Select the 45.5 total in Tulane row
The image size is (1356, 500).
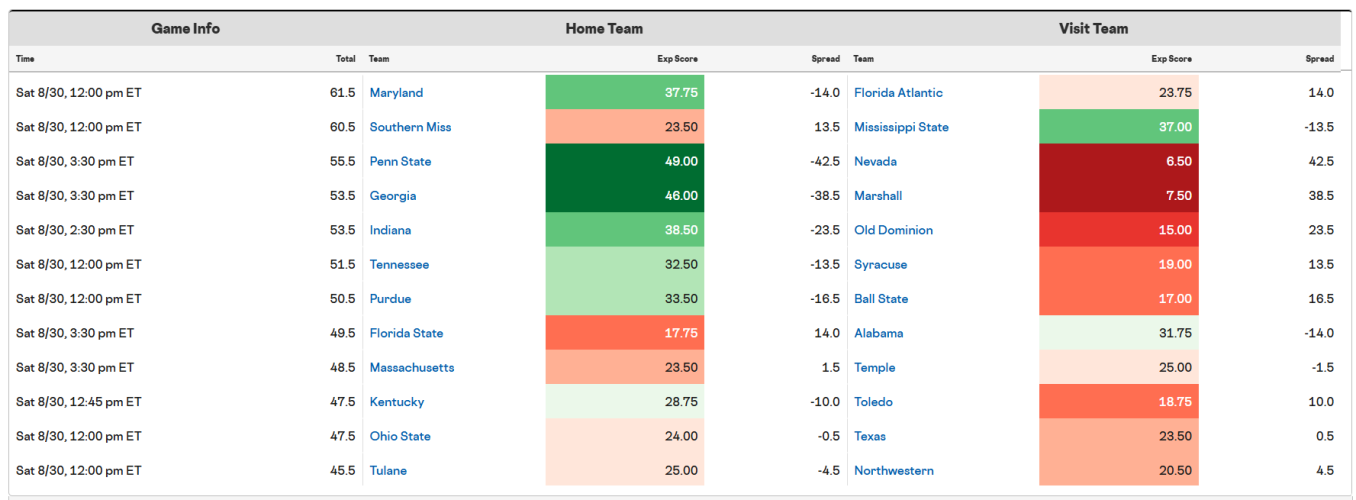(342, 470)
